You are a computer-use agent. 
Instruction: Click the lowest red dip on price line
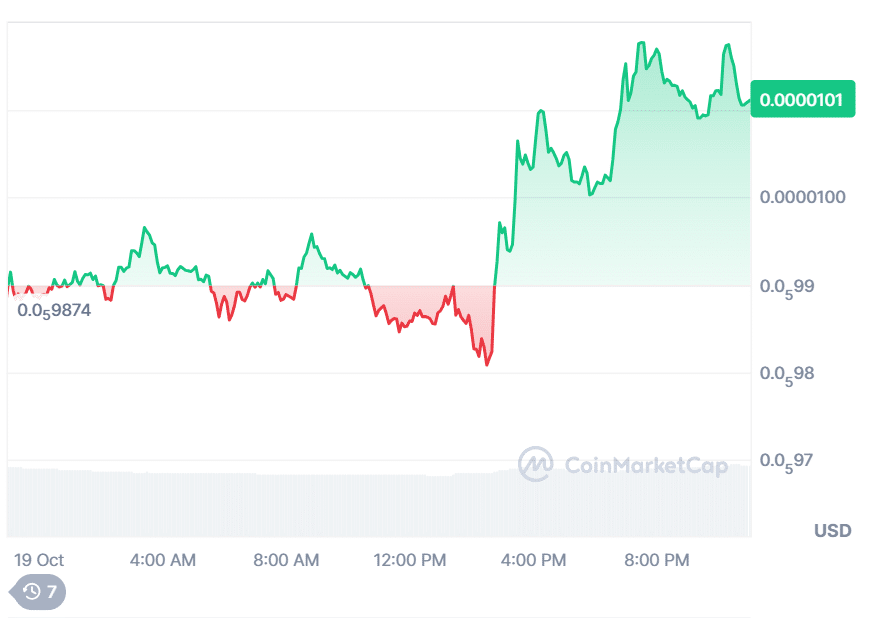pos(487,364)
